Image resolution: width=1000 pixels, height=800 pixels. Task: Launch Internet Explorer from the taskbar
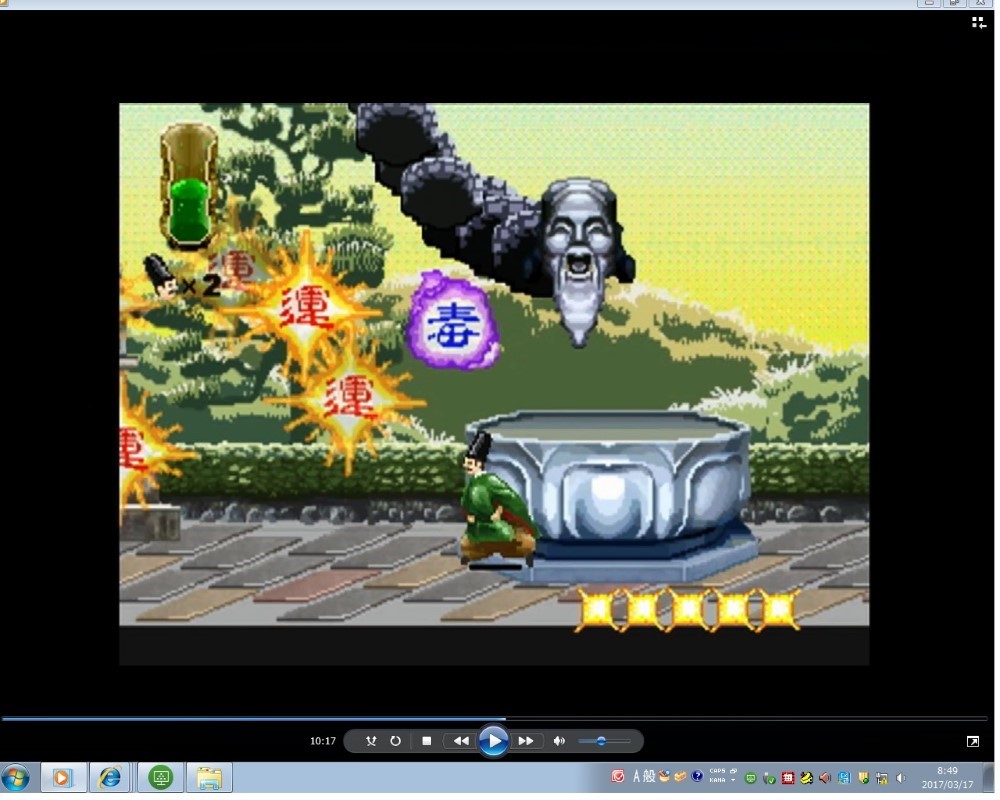pyautogui.click(x=111, y=778)
